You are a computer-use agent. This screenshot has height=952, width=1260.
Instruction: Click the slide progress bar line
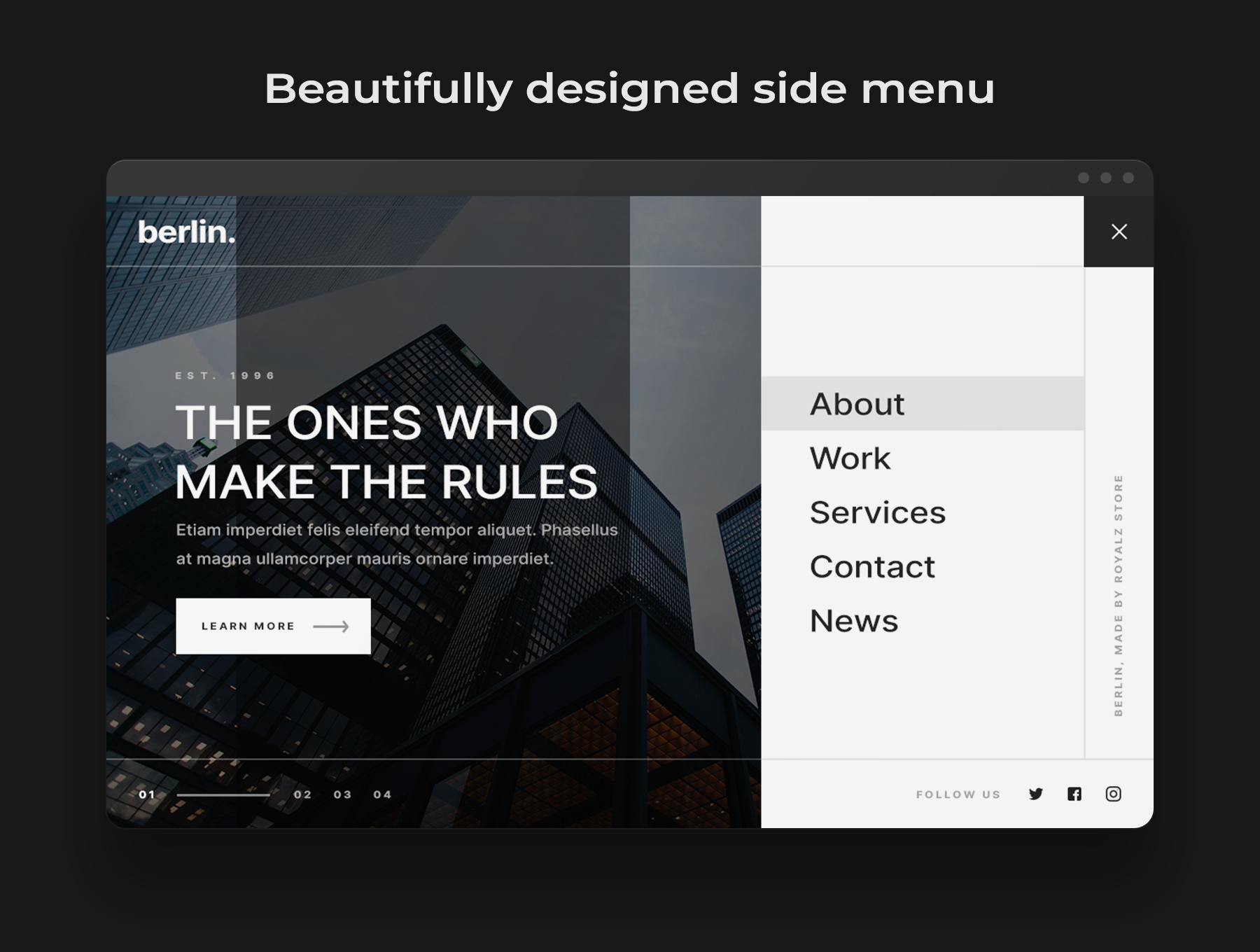point(223,795)
